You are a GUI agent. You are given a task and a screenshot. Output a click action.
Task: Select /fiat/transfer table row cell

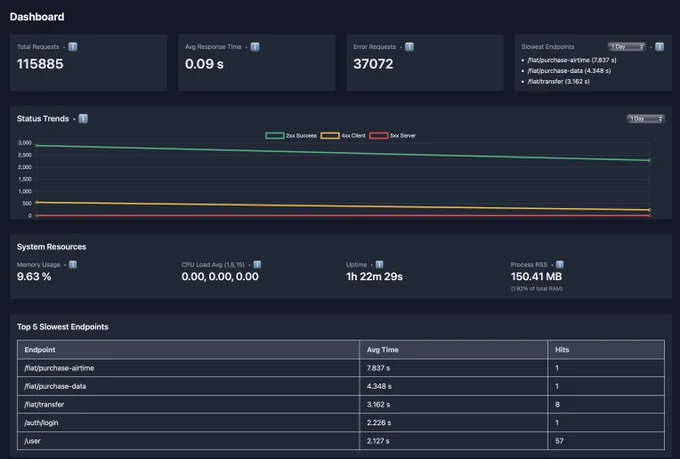(188, 404)
